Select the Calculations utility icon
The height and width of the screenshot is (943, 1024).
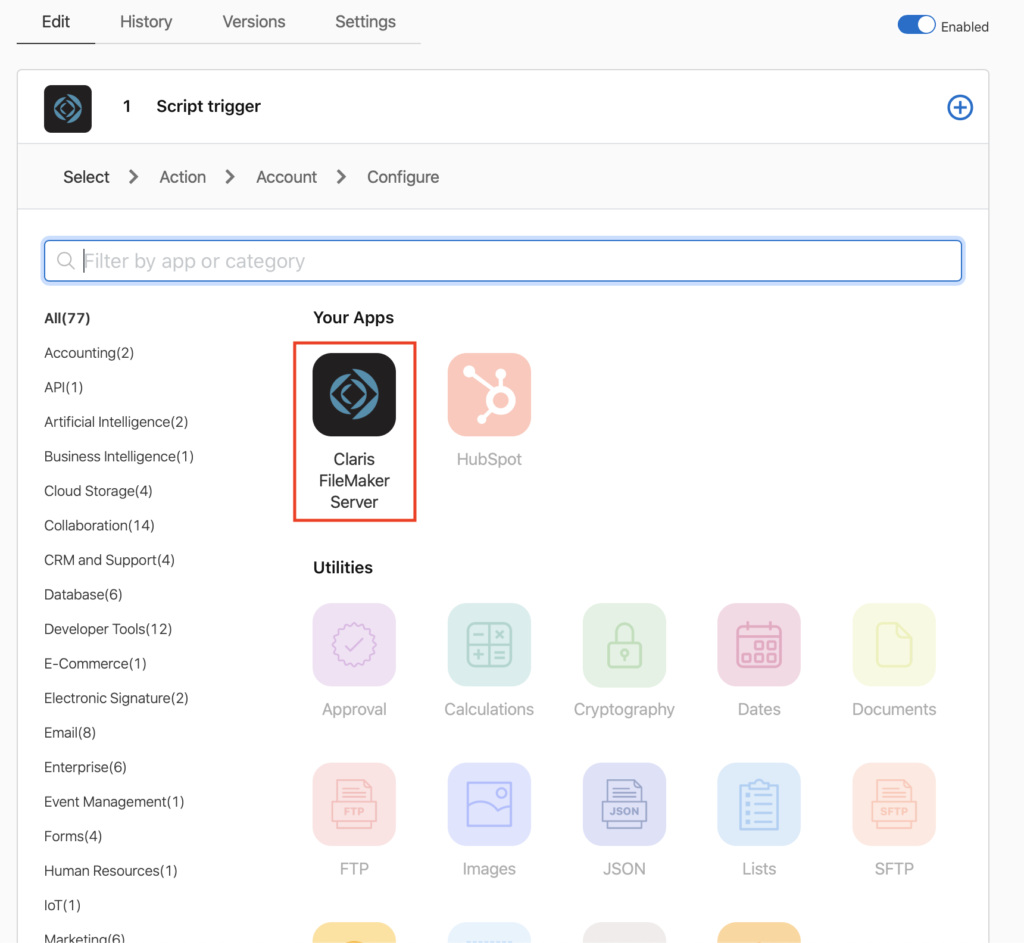click(x=489, y=645)
